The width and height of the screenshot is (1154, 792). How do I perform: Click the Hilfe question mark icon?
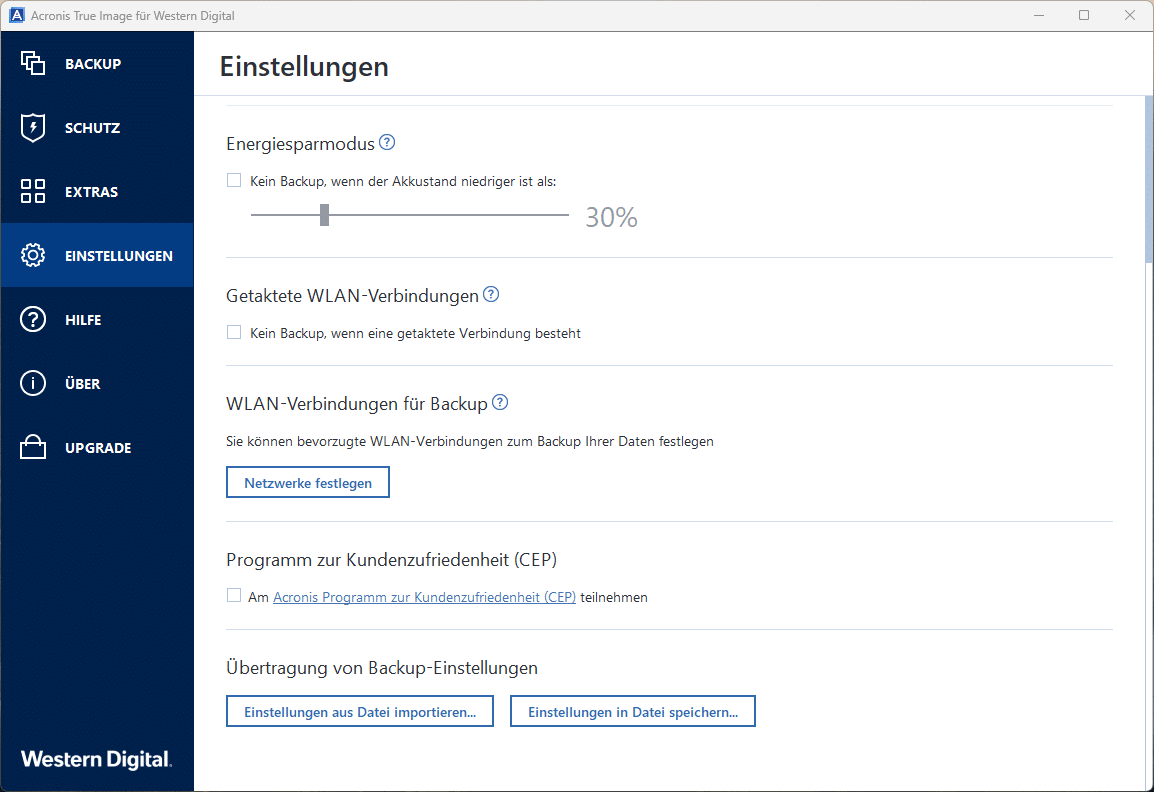pyautogui.click(x=33, y=320)
